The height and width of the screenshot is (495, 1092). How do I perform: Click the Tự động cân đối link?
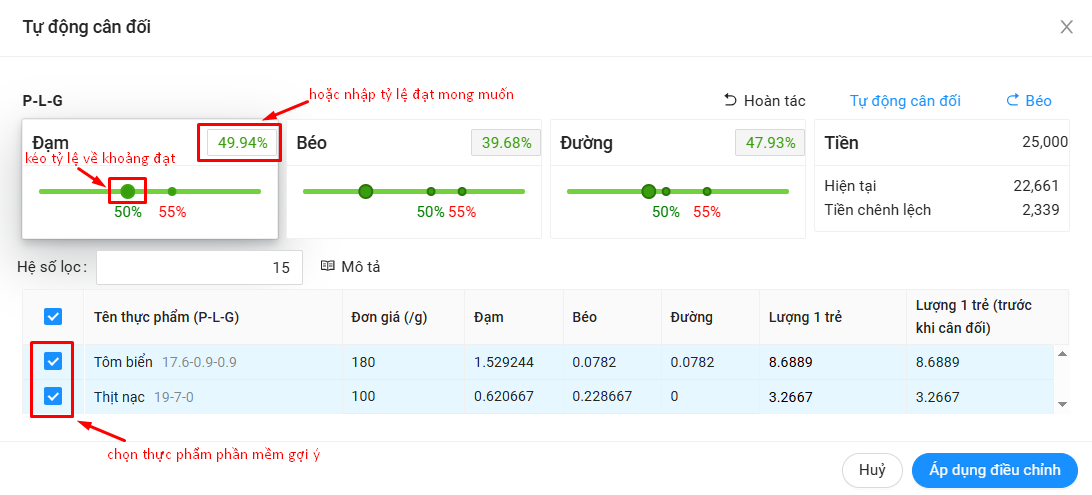pos(905,100)
